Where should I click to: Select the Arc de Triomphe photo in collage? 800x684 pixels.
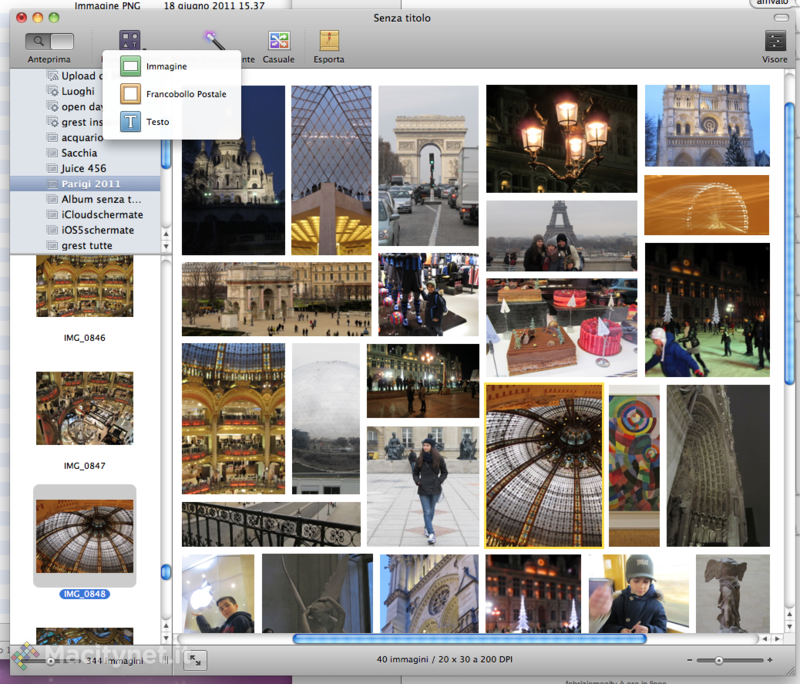[x=429, y=165]
